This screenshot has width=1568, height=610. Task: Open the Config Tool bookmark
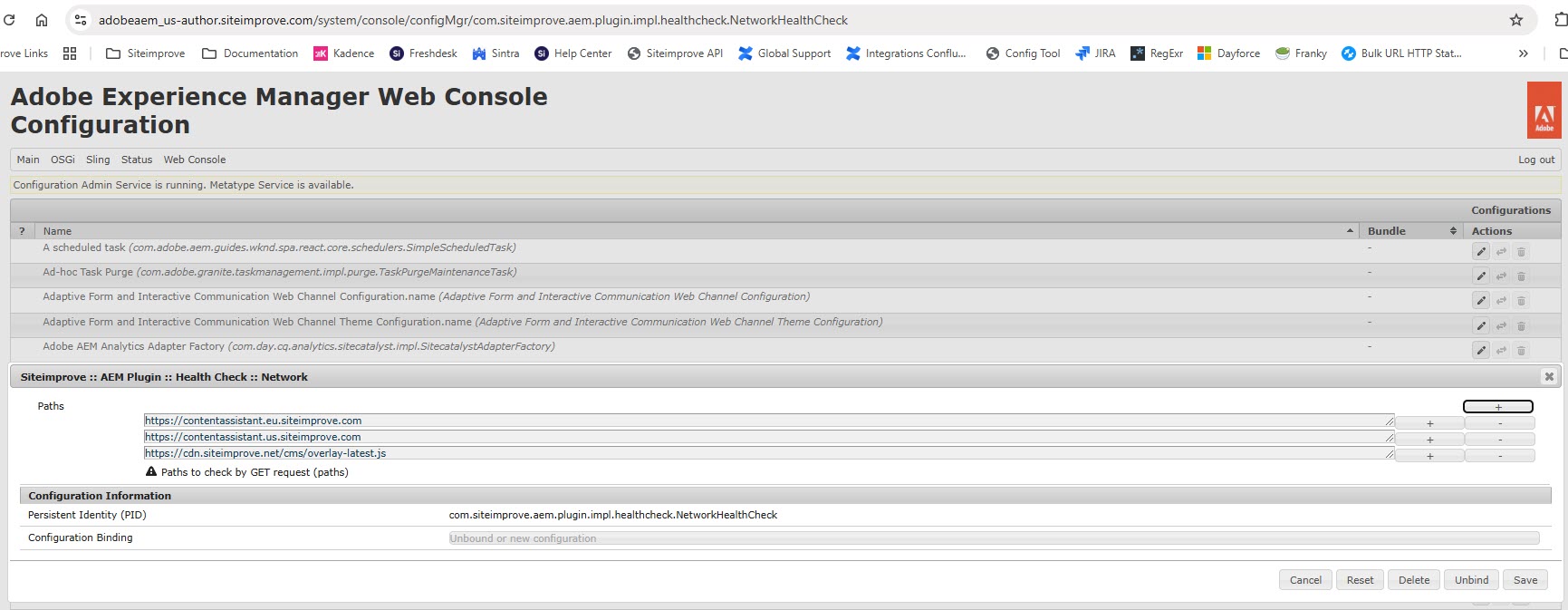[x=1023, y=53]
